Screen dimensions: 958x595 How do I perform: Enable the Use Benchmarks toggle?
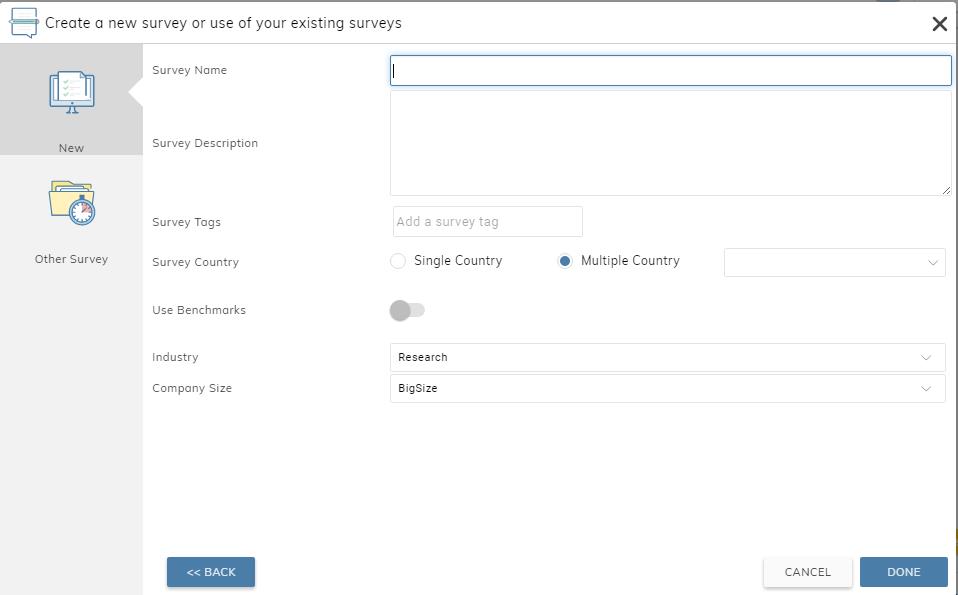point(407,311)
